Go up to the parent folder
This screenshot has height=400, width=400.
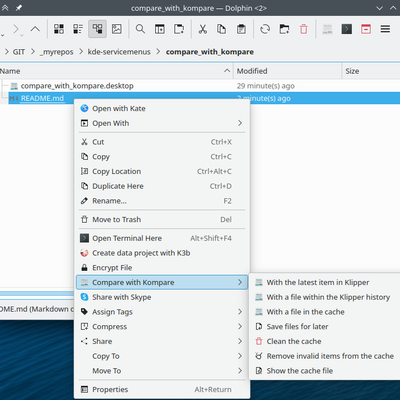tap(35, 29)
